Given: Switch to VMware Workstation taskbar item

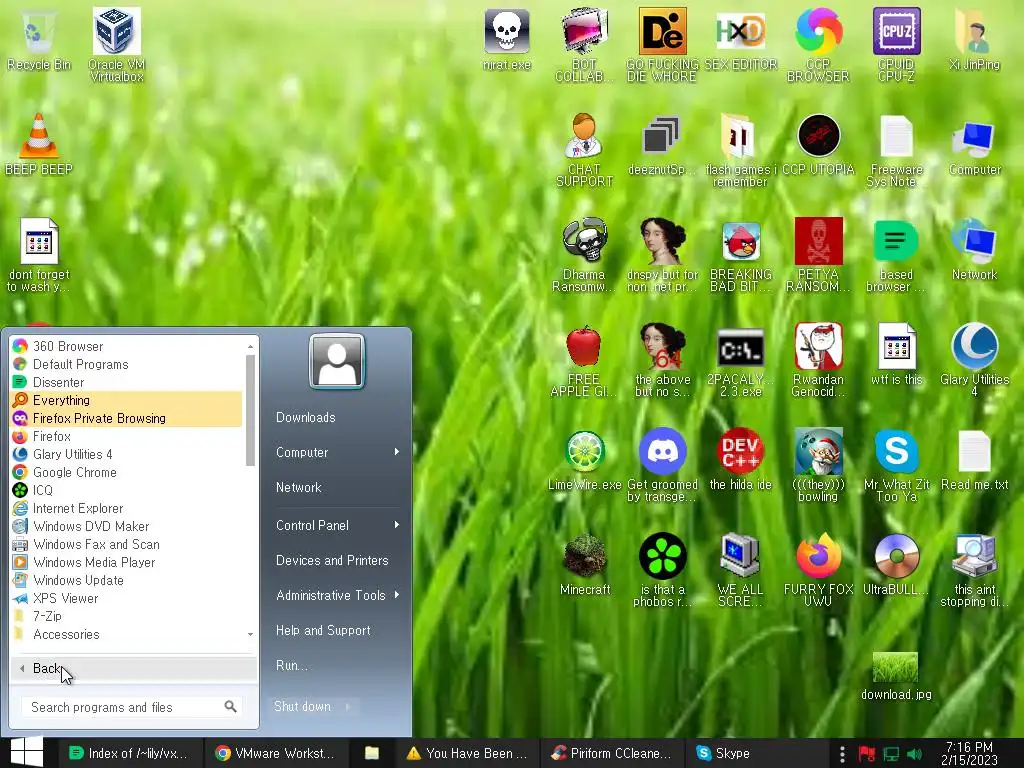Looking at the screenshot, I should coord(276,753).
